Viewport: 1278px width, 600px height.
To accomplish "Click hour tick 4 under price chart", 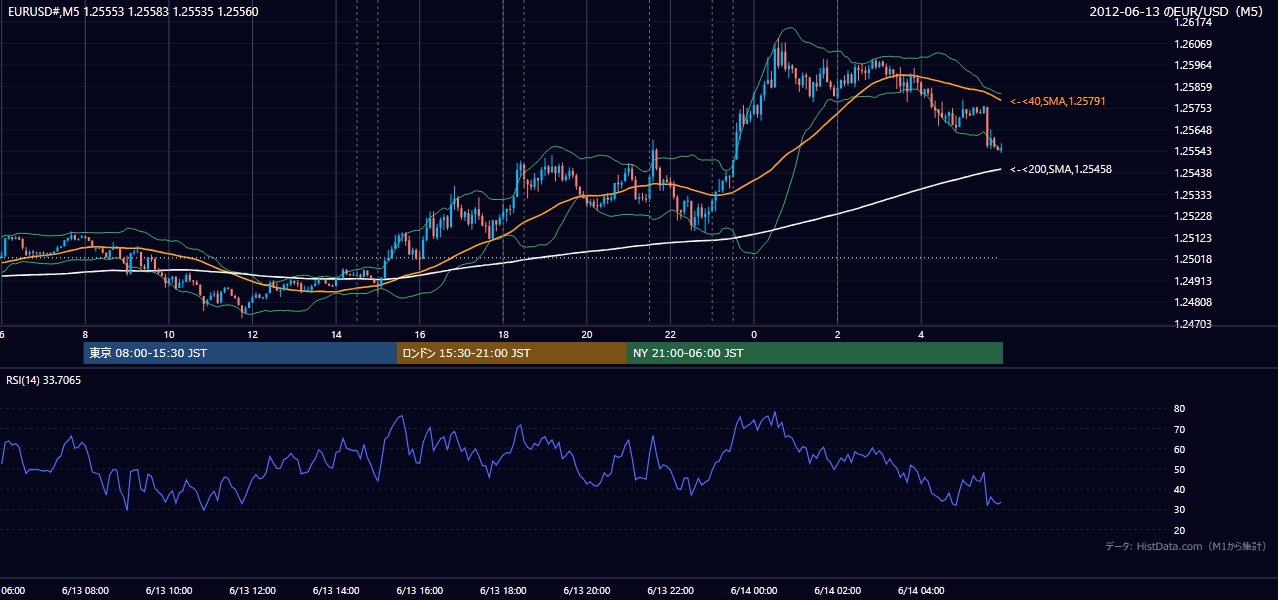I will tap(921, 334).
